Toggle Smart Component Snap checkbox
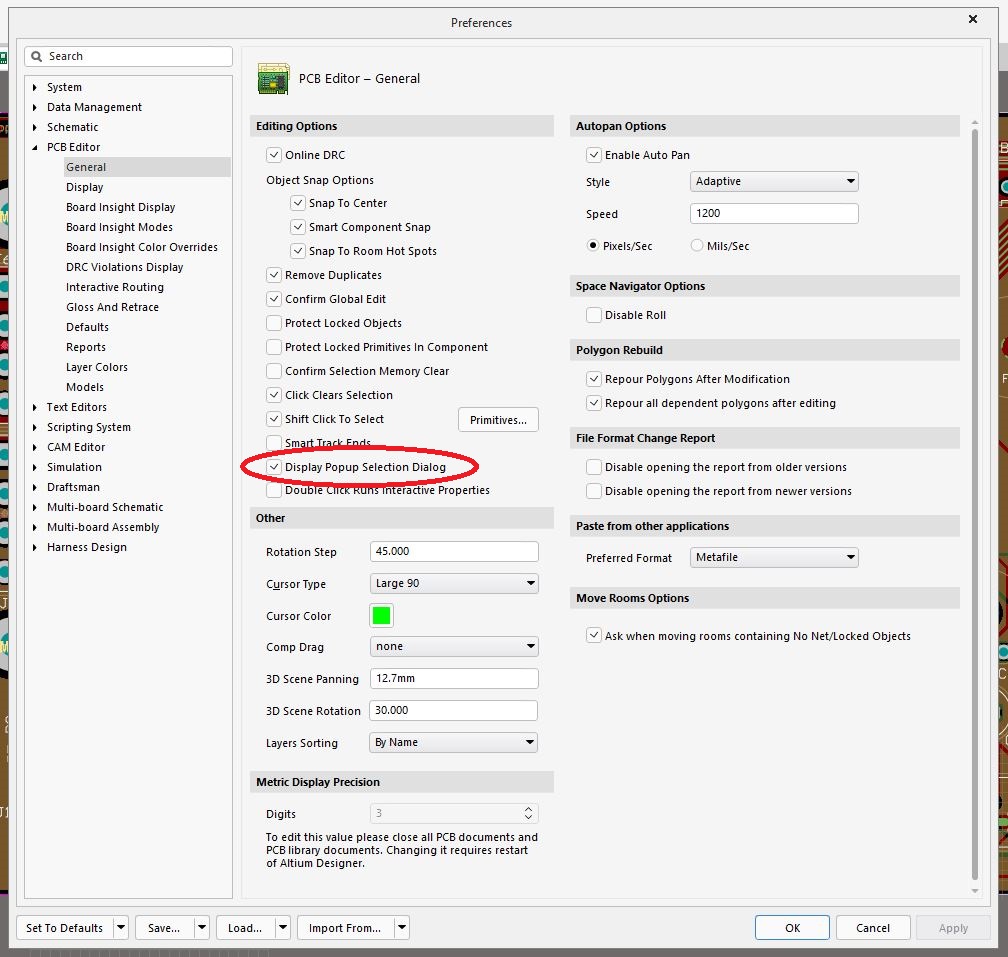The width and height of the screenshot is (1008, 957). [x=298, y=227]
